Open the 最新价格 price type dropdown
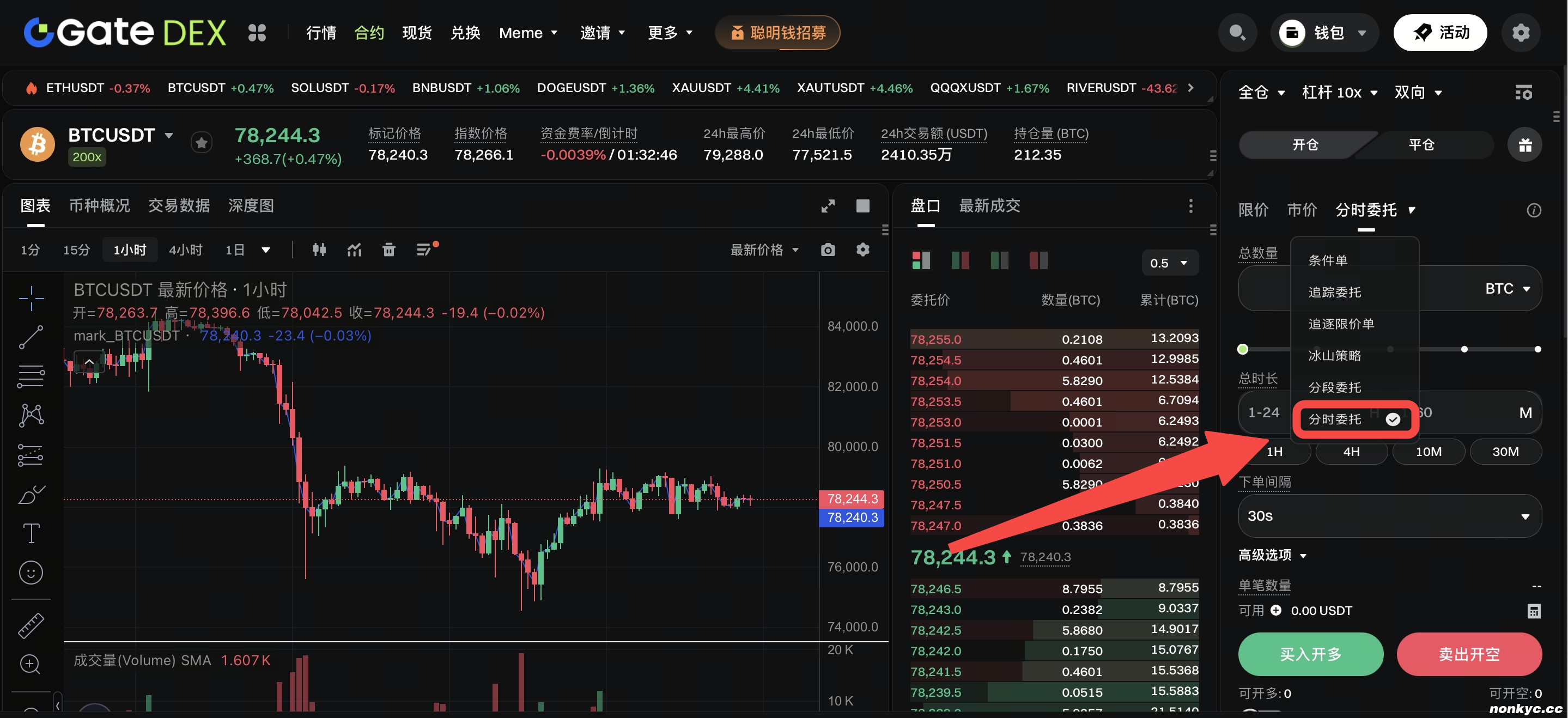Image resolution: width=1568 pixels, height=718 pixels. coord(764,250)
